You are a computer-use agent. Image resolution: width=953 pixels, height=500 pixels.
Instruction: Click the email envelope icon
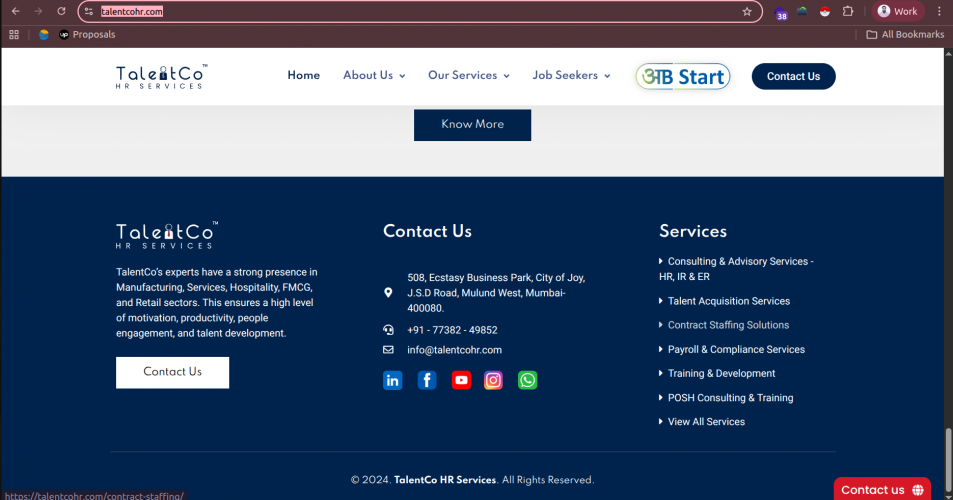coord(388,350)
